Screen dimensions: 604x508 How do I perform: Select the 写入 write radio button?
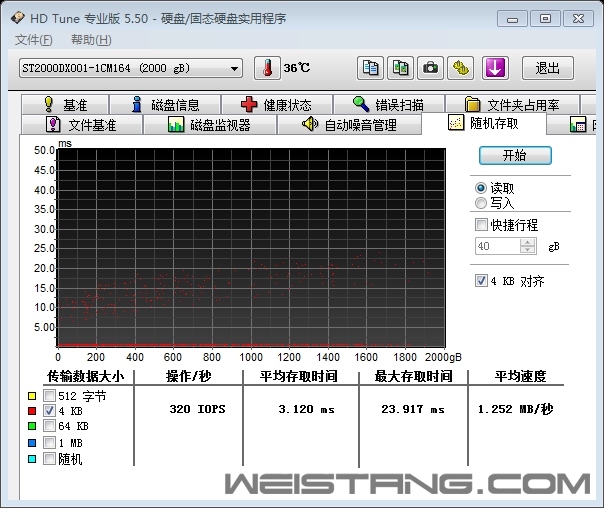coord(481,203)
